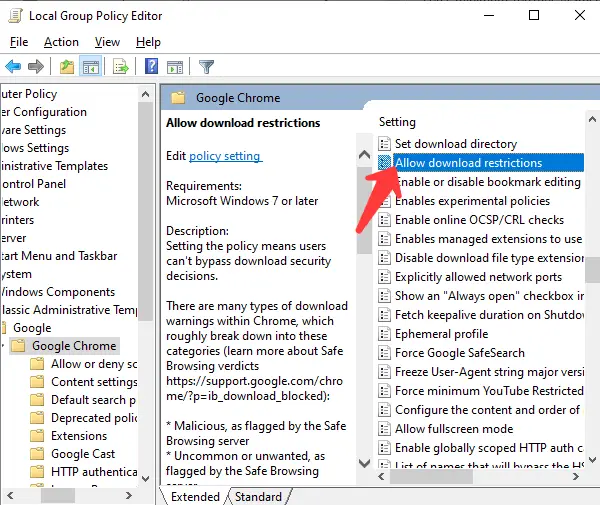Select Fetch keepalive duration on Shutdown setting

click(481, 315)
